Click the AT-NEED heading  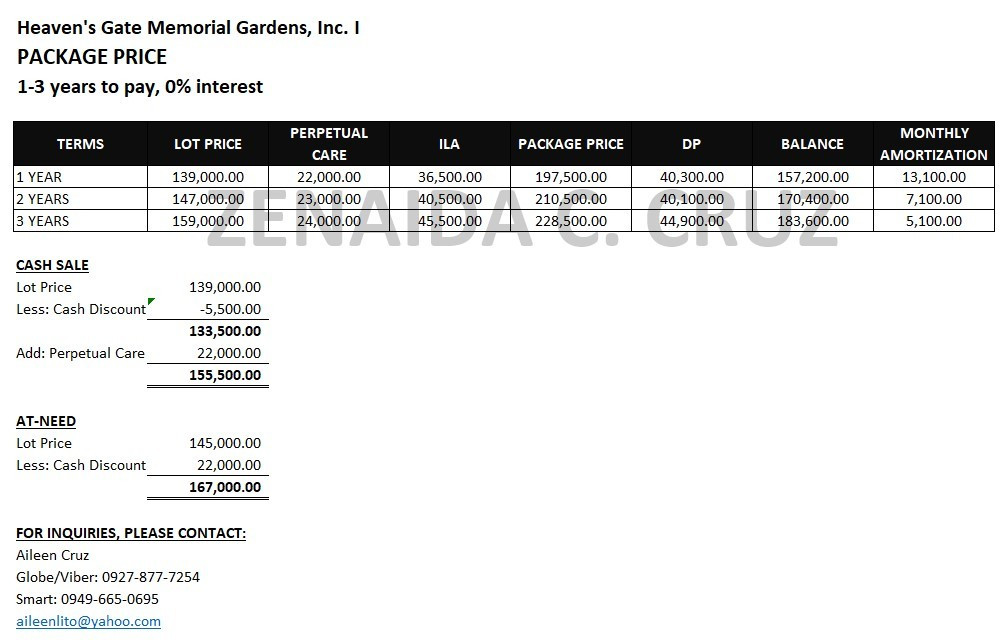[x=46, y=421]
